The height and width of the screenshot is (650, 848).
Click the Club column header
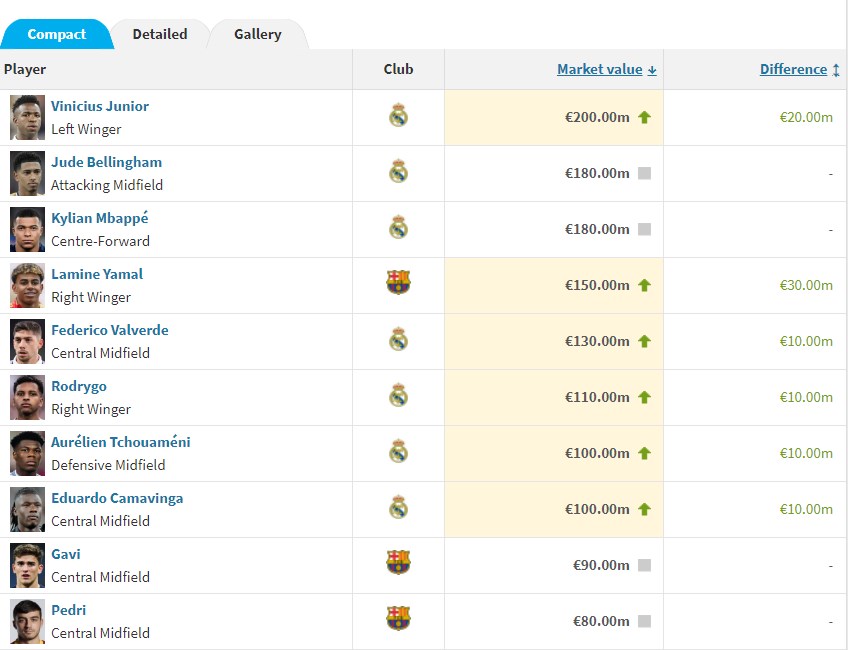pos(398,69)
